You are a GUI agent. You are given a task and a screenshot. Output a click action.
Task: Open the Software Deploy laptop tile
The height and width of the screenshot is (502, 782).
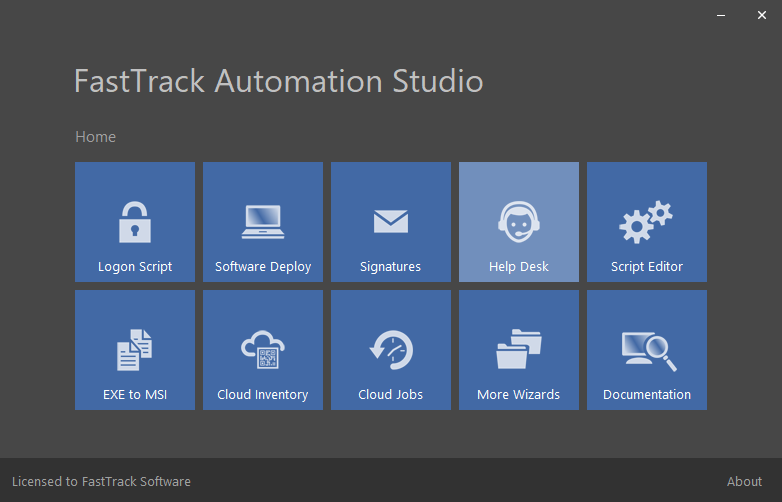tap(263, 222)
